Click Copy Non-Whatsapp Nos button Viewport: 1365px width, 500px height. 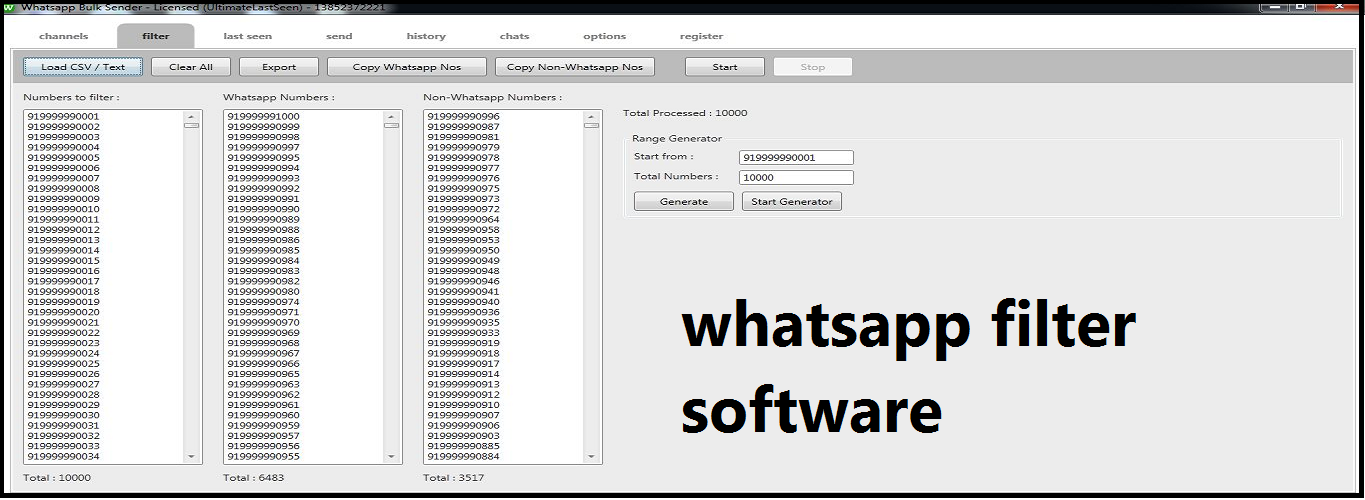(x=575, y=67)
